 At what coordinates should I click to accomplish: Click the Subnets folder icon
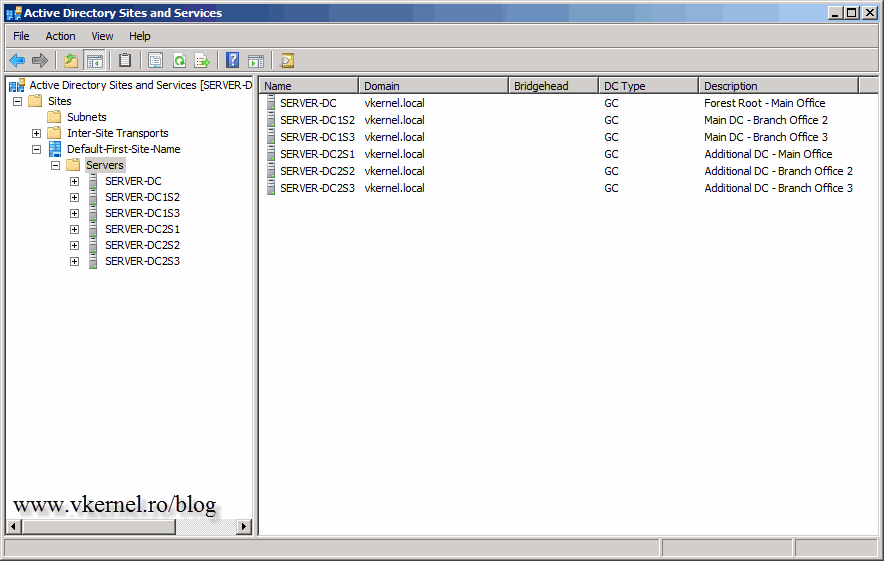pos(54,117)
